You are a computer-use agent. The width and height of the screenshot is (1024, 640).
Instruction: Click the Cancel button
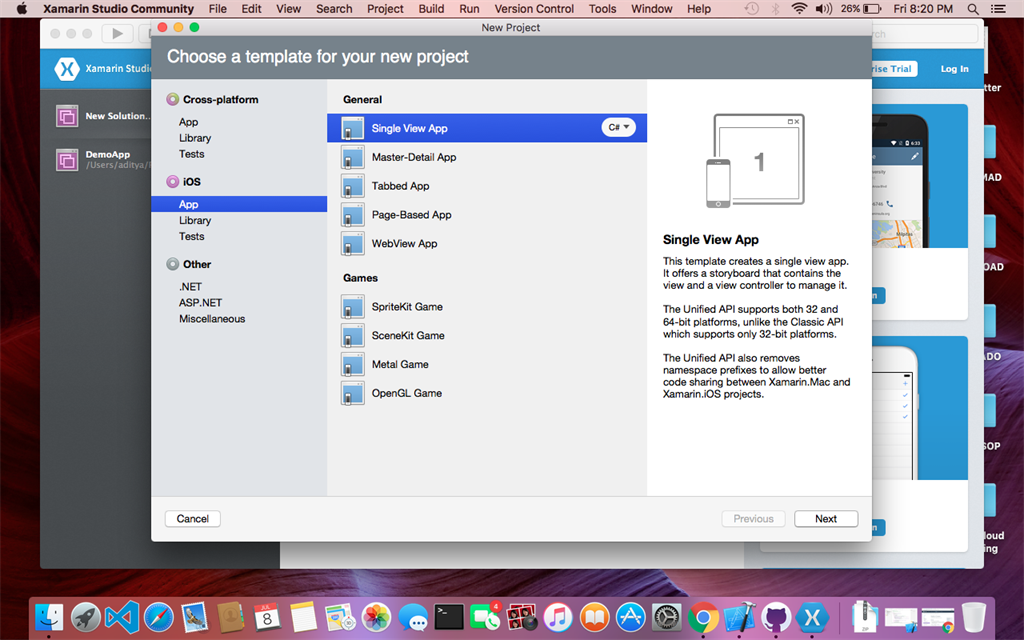click(193, 519)
